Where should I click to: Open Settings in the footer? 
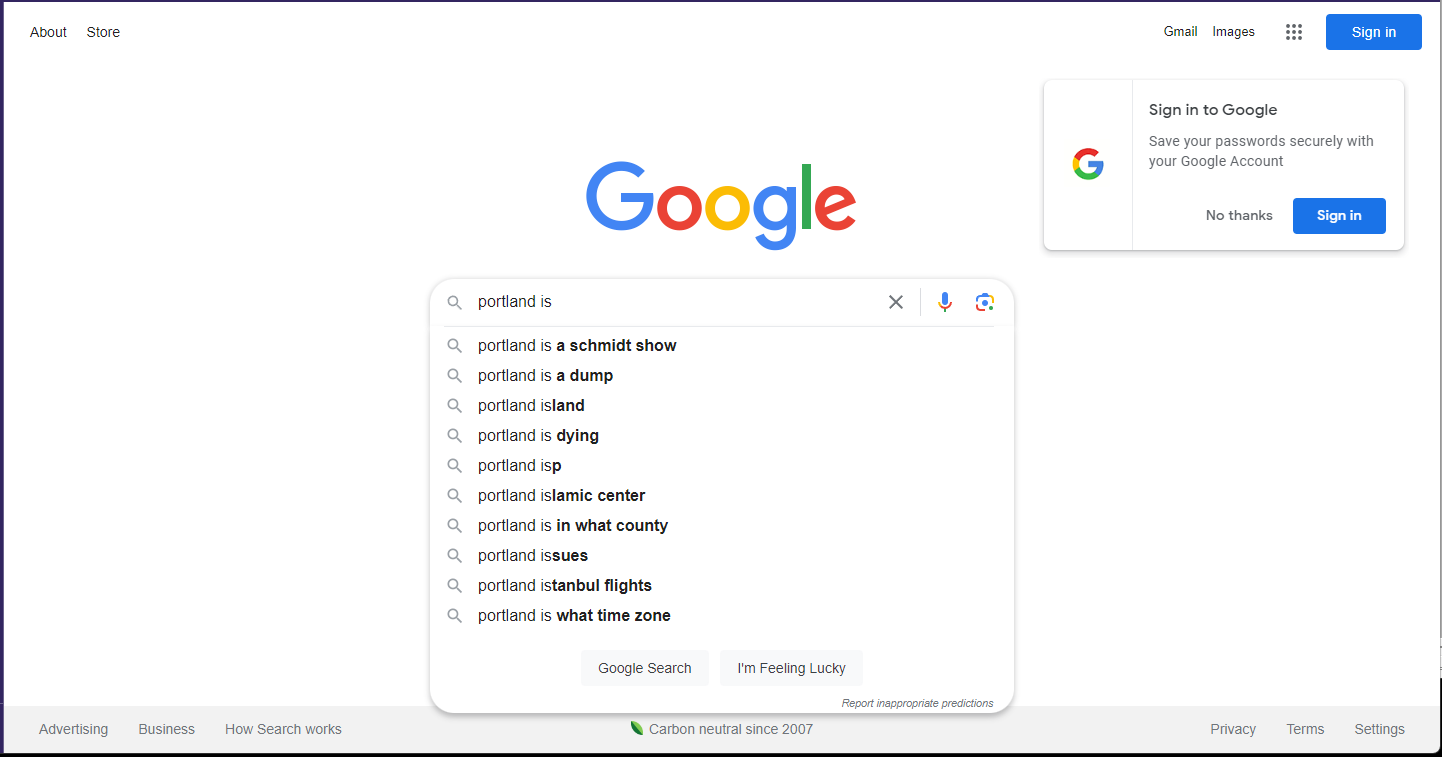pyautogui.click(x=1379, y=729)
